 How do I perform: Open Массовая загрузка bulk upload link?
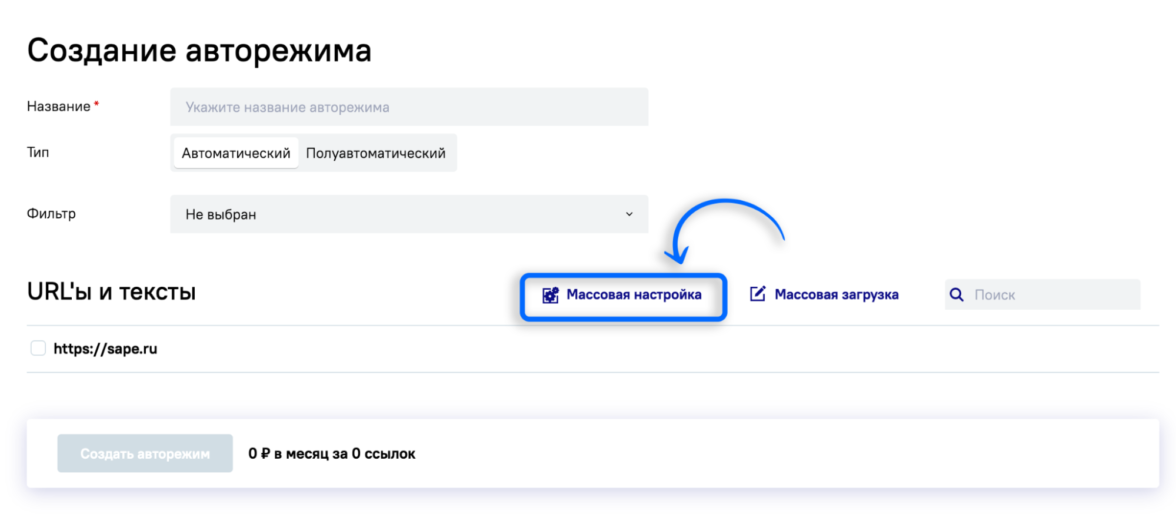pos(836,294)
